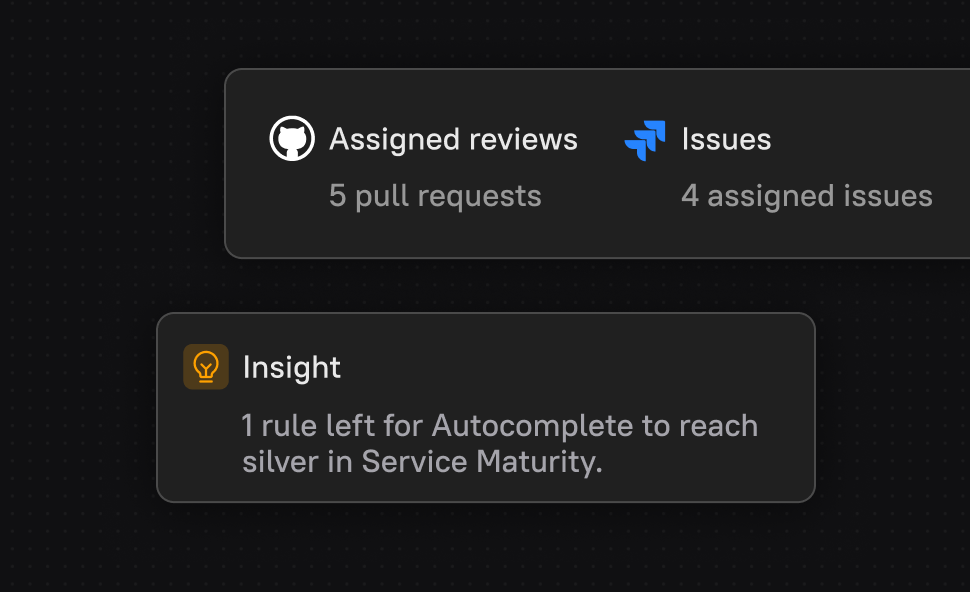Select the "5 pull requests" subtitle

pyautogui.click(x=435, y=196)
